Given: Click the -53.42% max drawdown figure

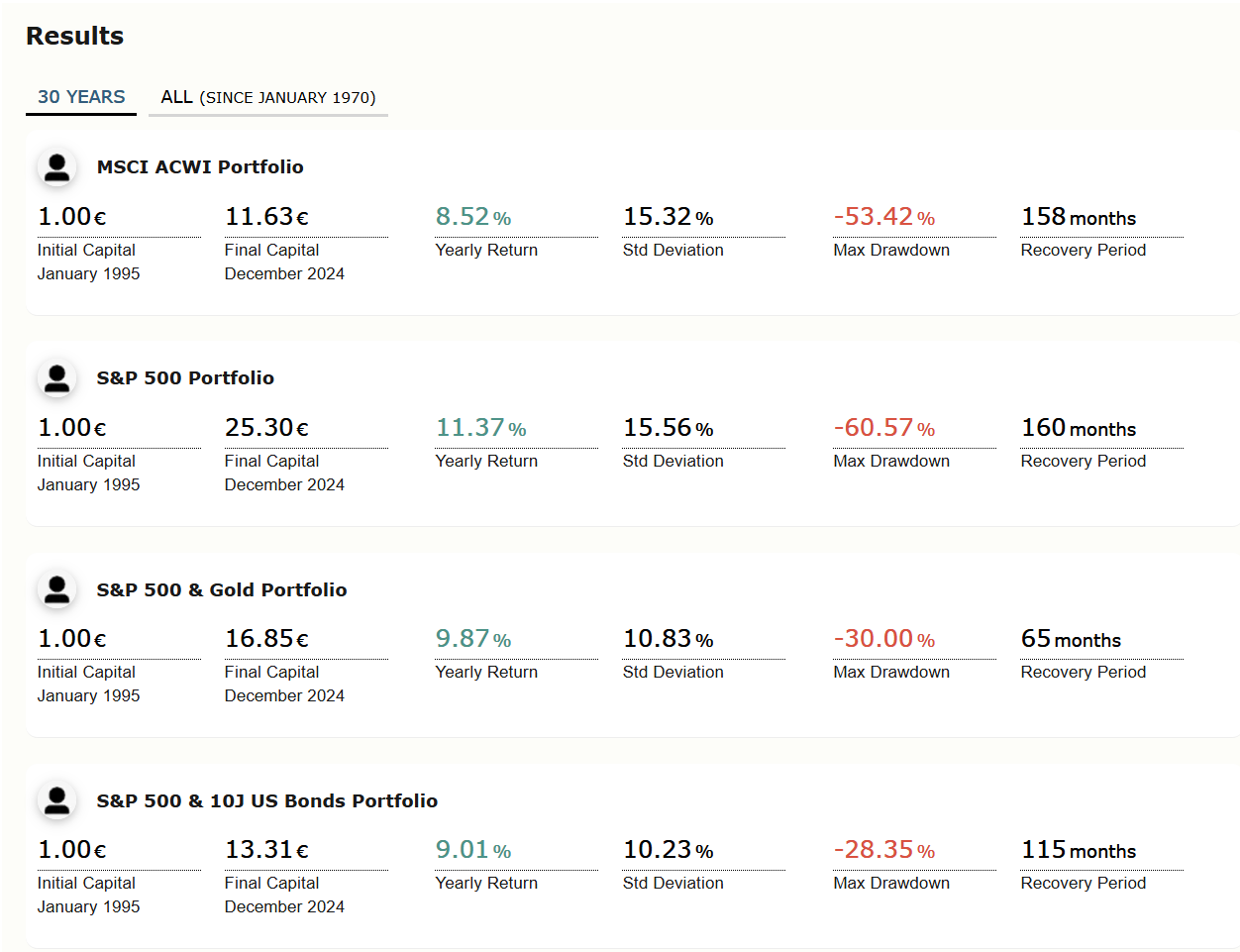Looking at the screenshot, I should pyautogui.click(x=883, y=217).
